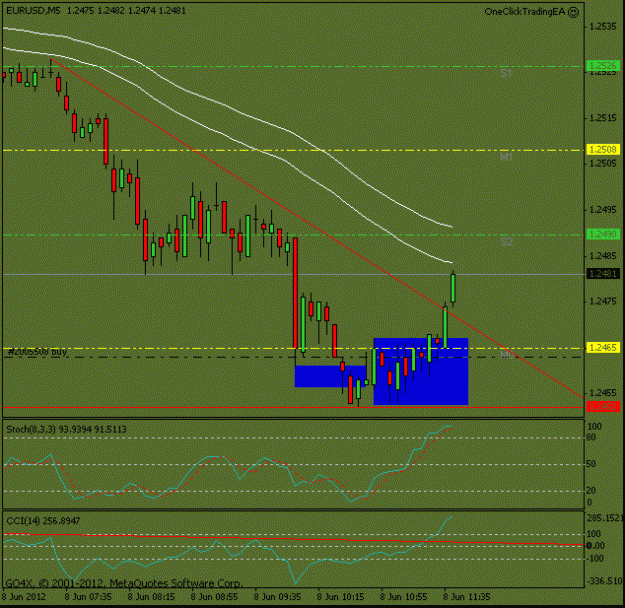Click the 1.2455 price scale value
The image size is (625, 608).
coord(603,393)
